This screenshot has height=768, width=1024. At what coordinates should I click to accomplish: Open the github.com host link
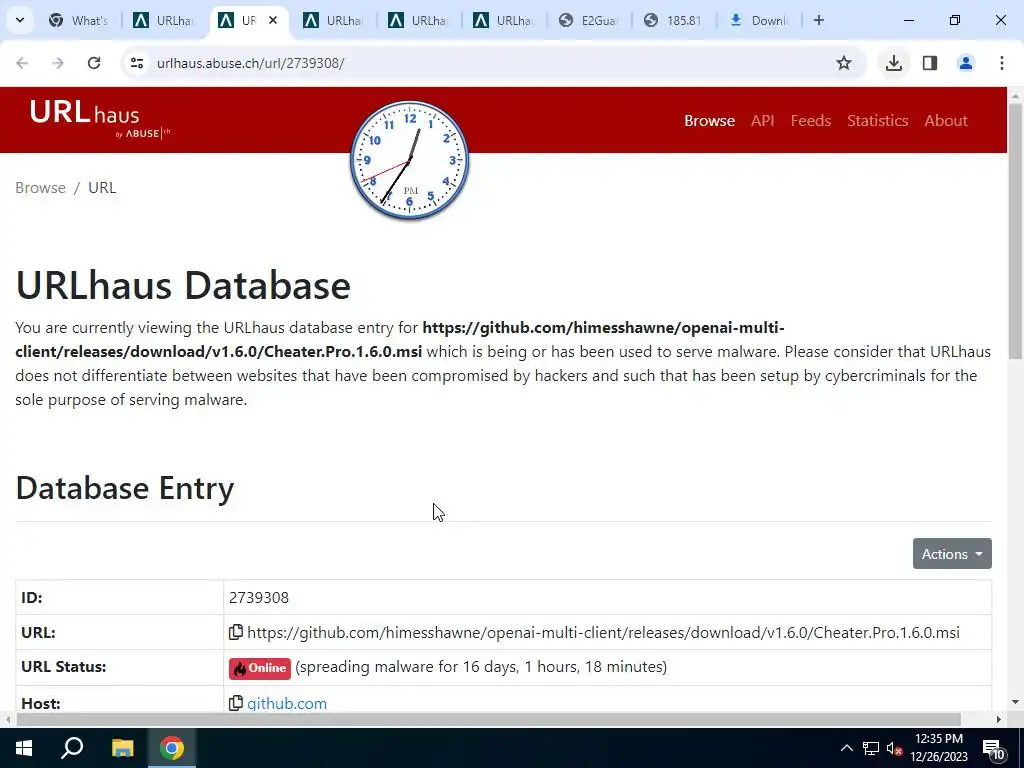[287, 703]
